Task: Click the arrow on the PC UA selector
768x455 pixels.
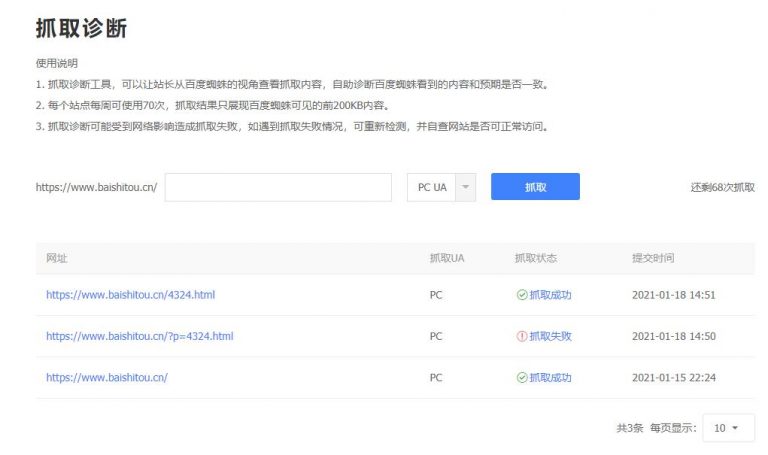Action: pos(465,187)
